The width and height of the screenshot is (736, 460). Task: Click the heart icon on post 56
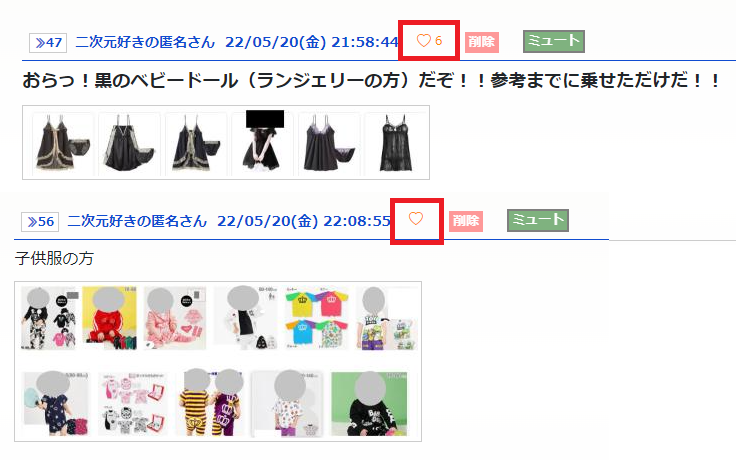pyautogui.click(x=415, y=219)
